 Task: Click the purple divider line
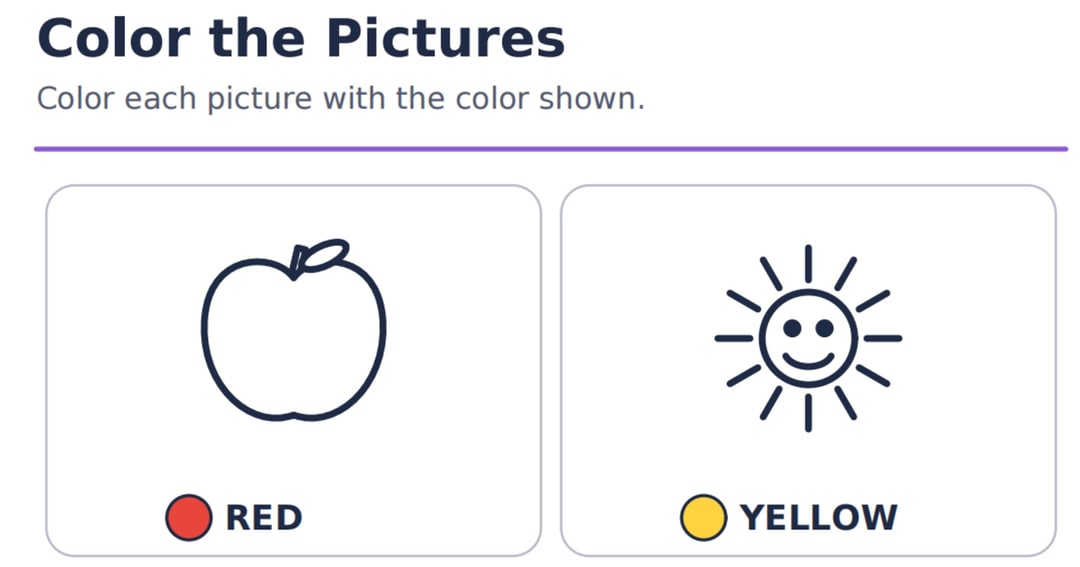click(x=551, y=149)
